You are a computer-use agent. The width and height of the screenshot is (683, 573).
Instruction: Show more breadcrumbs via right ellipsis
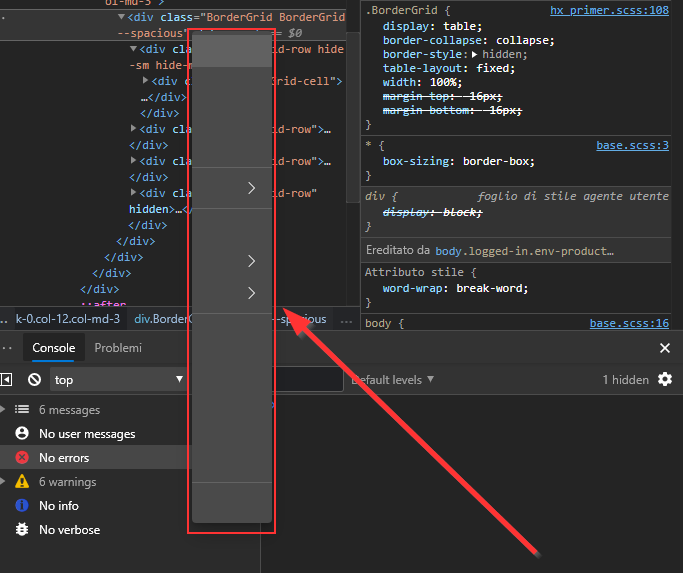[x=346, y=321]
